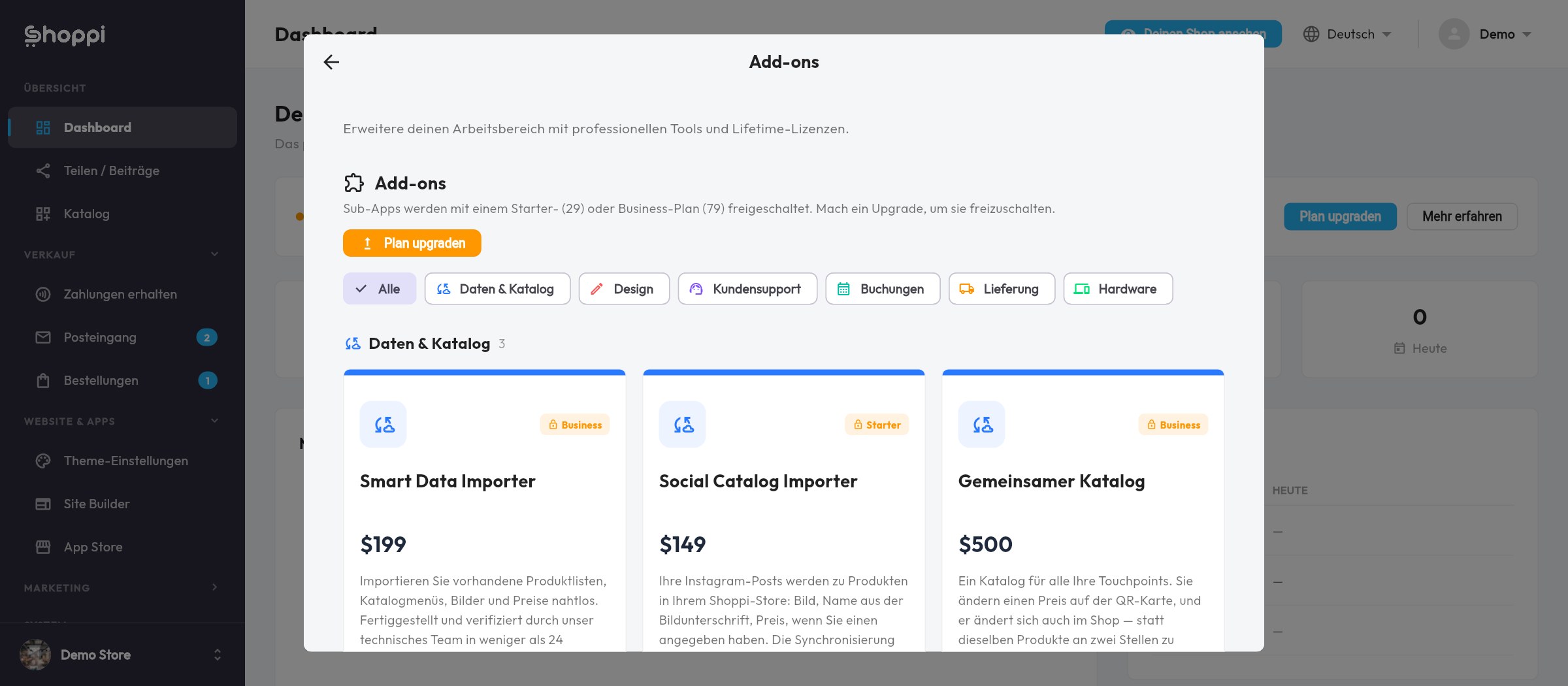The width and height of the screenshot is (1568, 686).
Task: Open the Deutsch language dropdown
Action: pyautogui.click(x=1347, y=34)
